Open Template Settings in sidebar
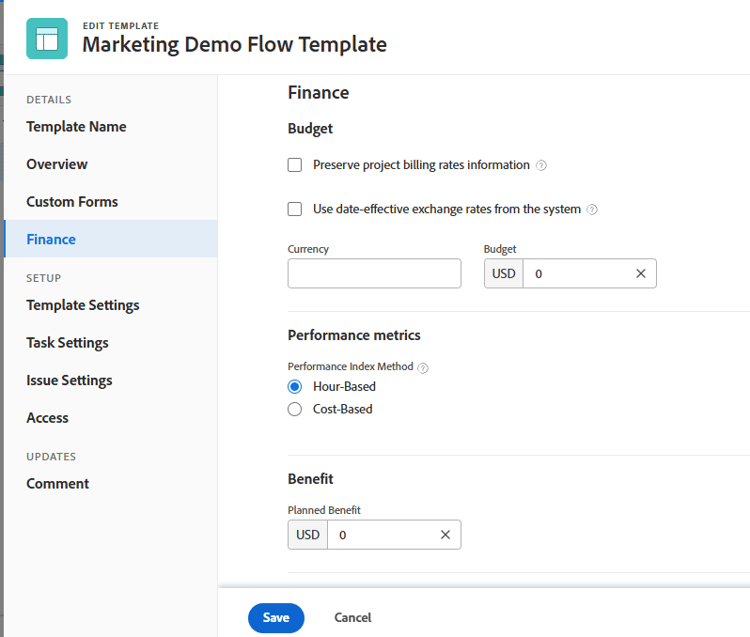750x637 pixels. 83,305
